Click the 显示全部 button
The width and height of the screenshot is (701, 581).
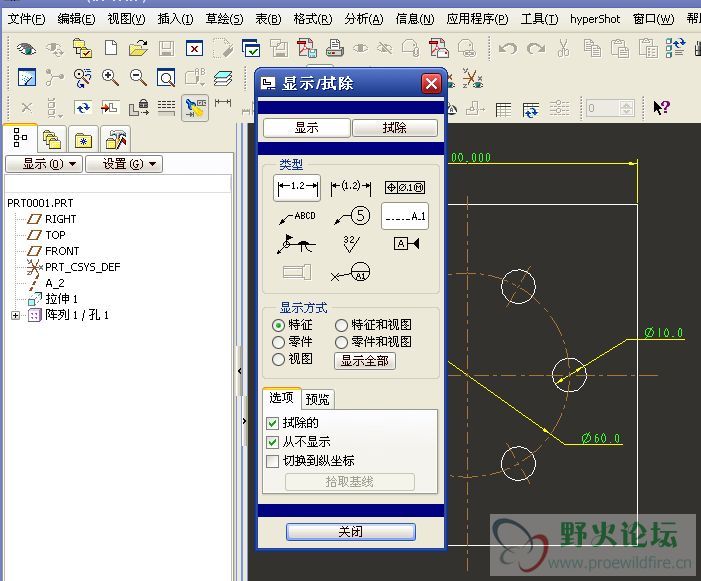[365, 361]
